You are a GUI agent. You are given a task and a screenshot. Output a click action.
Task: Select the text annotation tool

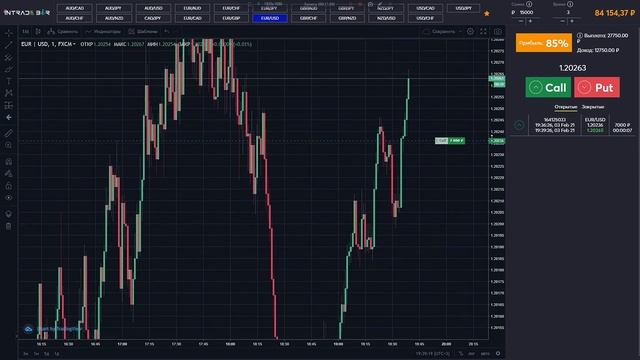9,81
